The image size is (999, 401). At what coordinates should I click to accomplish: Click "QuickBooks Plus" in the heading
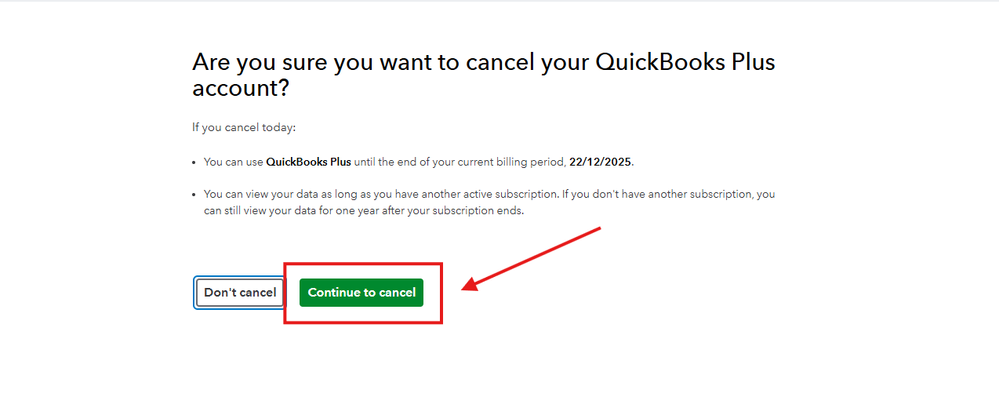click(685, 61)
